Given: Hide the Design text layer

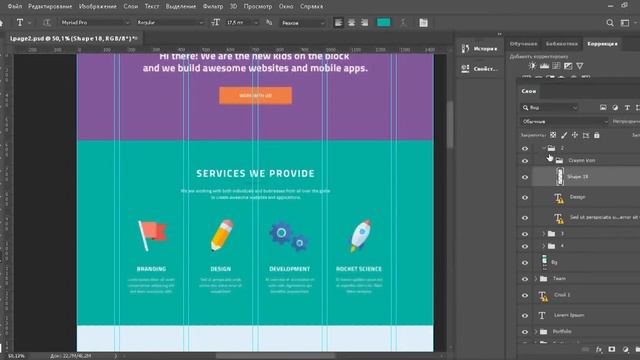Looking at the screenshot, I should click(x=525, y=198).
